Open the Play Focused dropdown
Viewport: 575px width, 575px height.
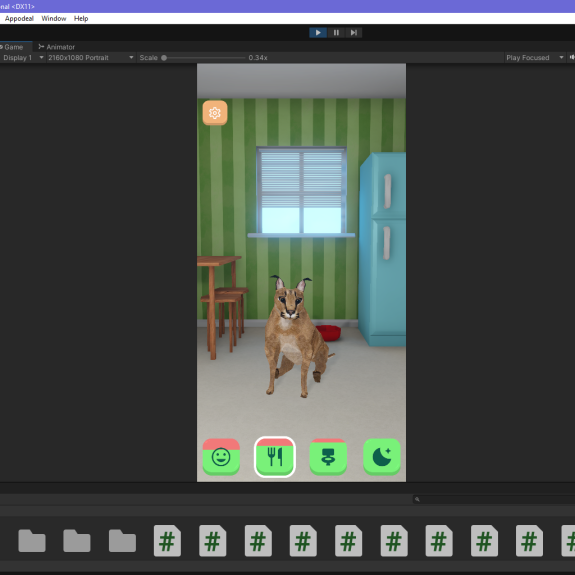click(x=535, y=58)
